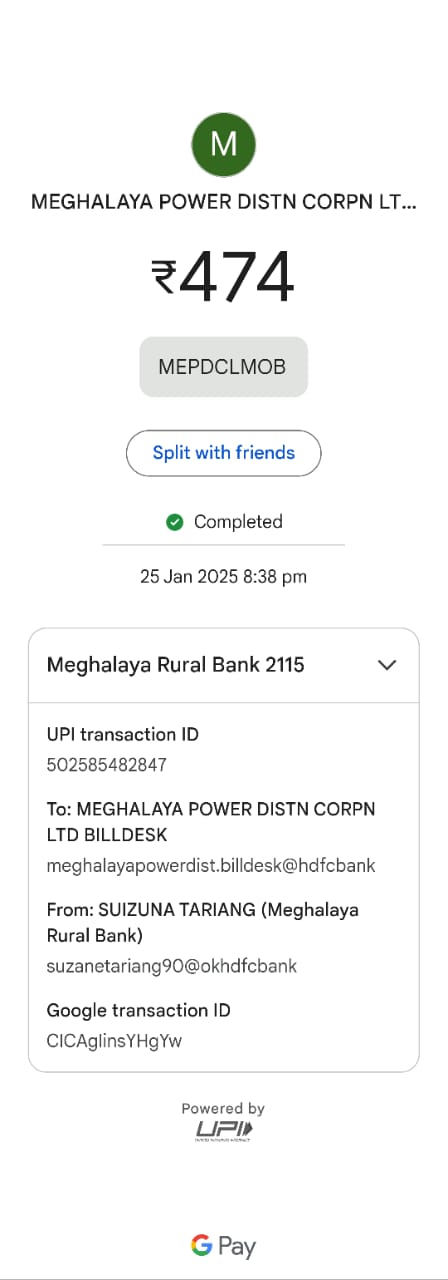Click the Completed status label
448x1280 pixels.
point(238,522)
